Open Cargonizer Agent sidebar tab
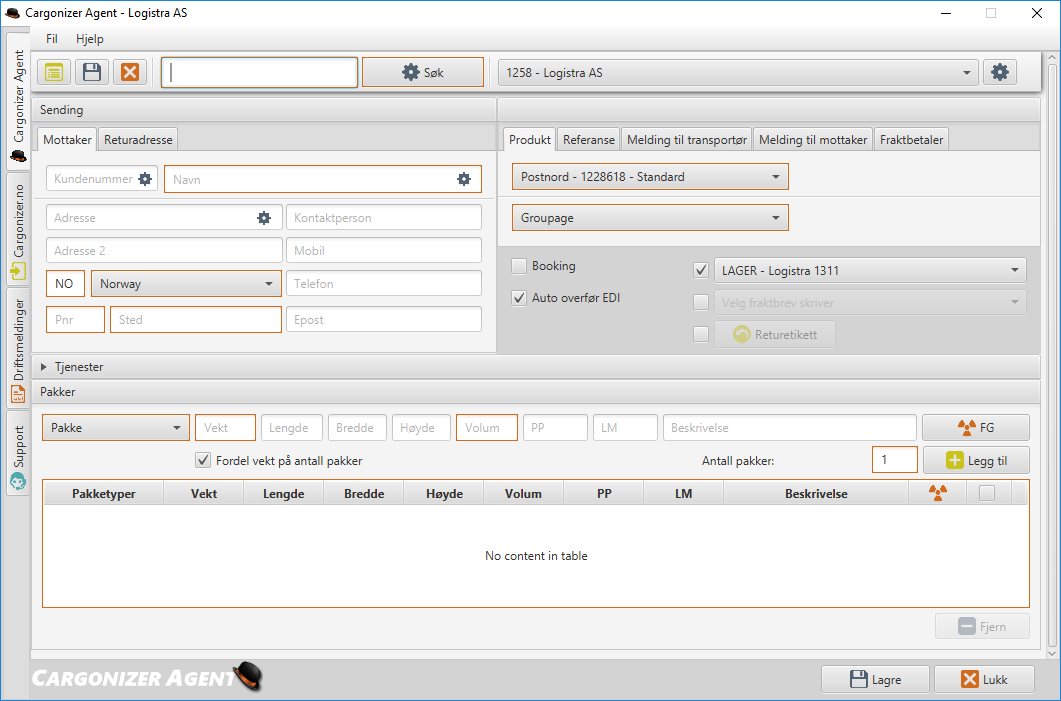Image resolution: width=1061 pixels, height=701 pixels. (18, 103)
